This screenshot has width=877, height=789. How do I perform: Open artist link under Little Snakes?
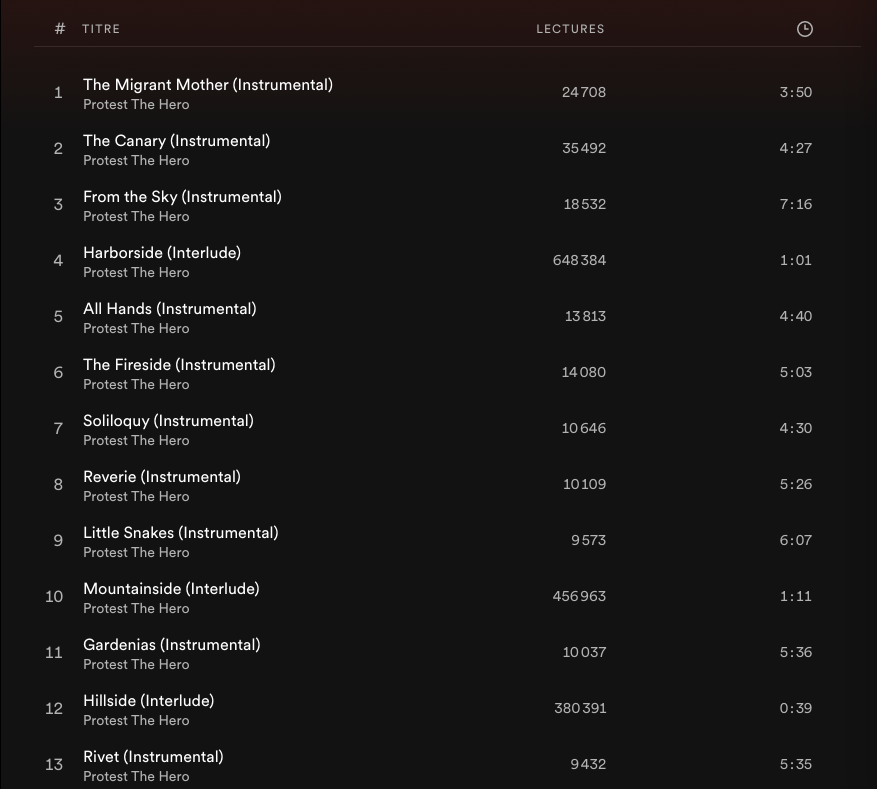[x=136, y=552]
